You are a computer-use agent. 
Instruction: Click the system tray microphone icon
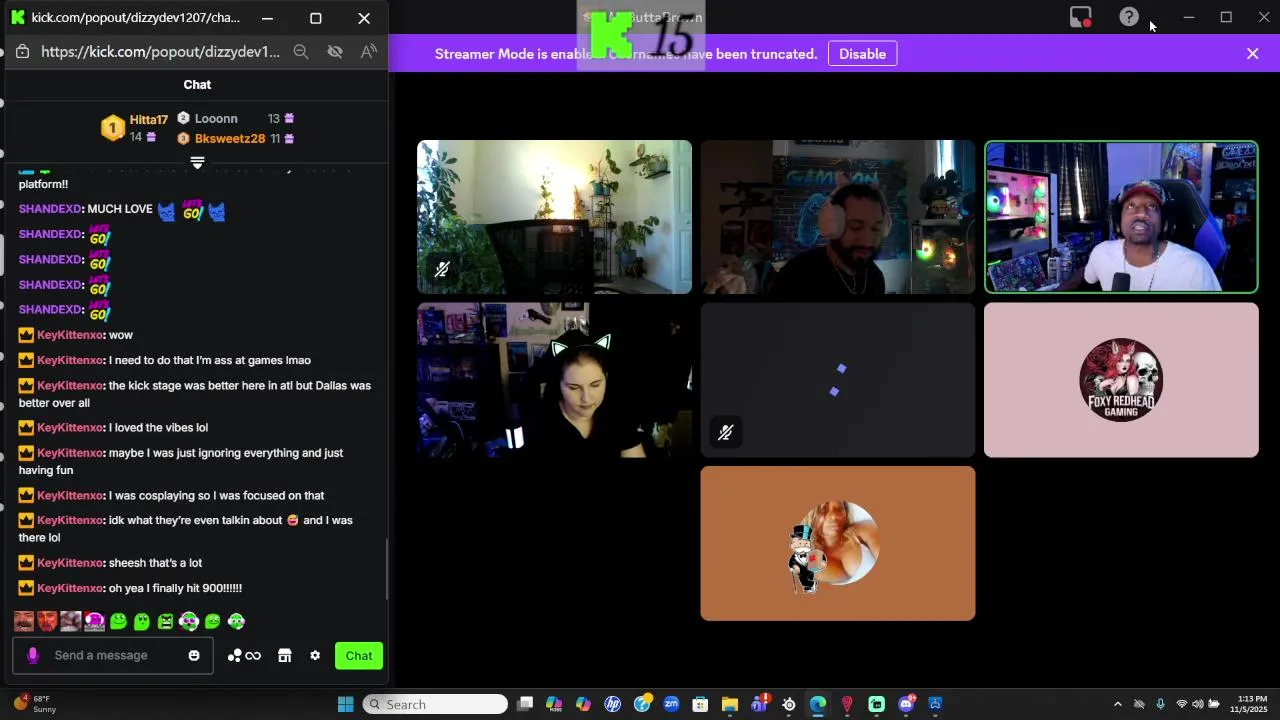(1160, 704)
